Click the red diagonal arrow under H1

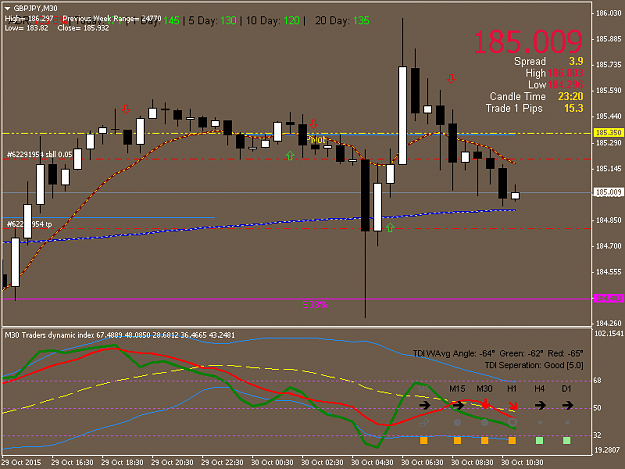(x=513, y=406)
